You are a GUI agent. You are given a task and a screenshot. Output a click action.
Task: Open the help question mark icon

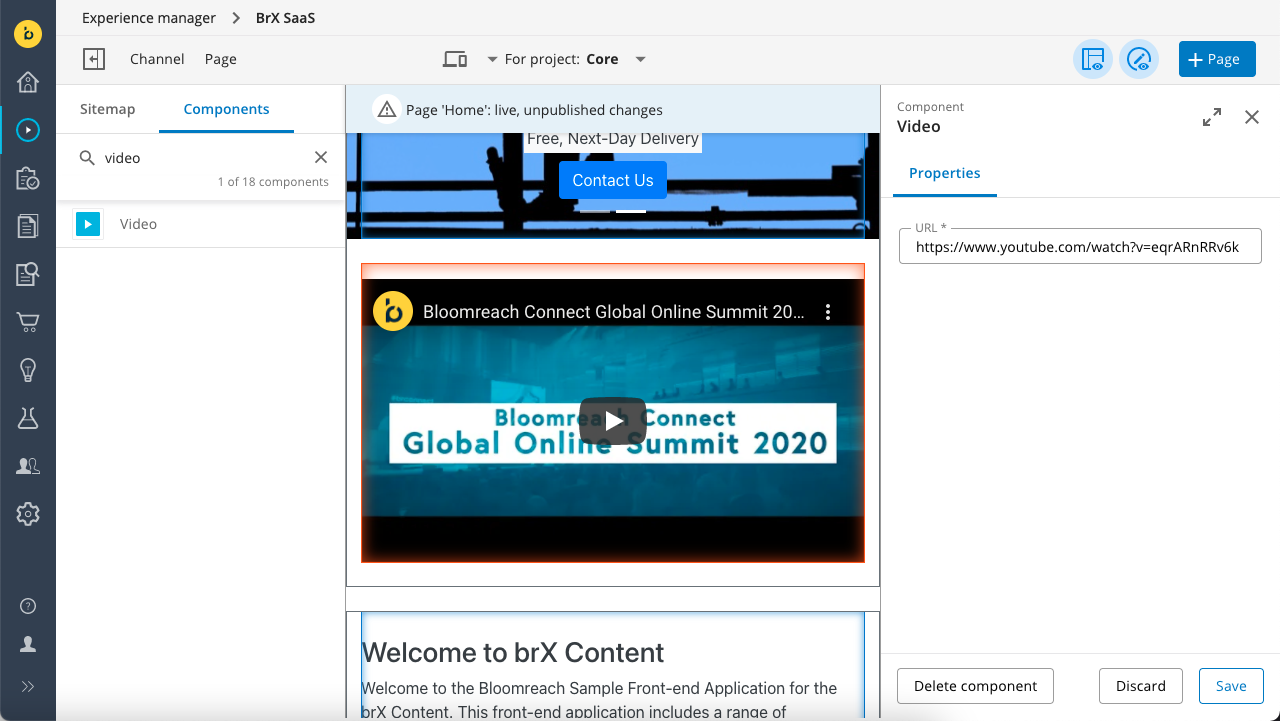[28, 606]
